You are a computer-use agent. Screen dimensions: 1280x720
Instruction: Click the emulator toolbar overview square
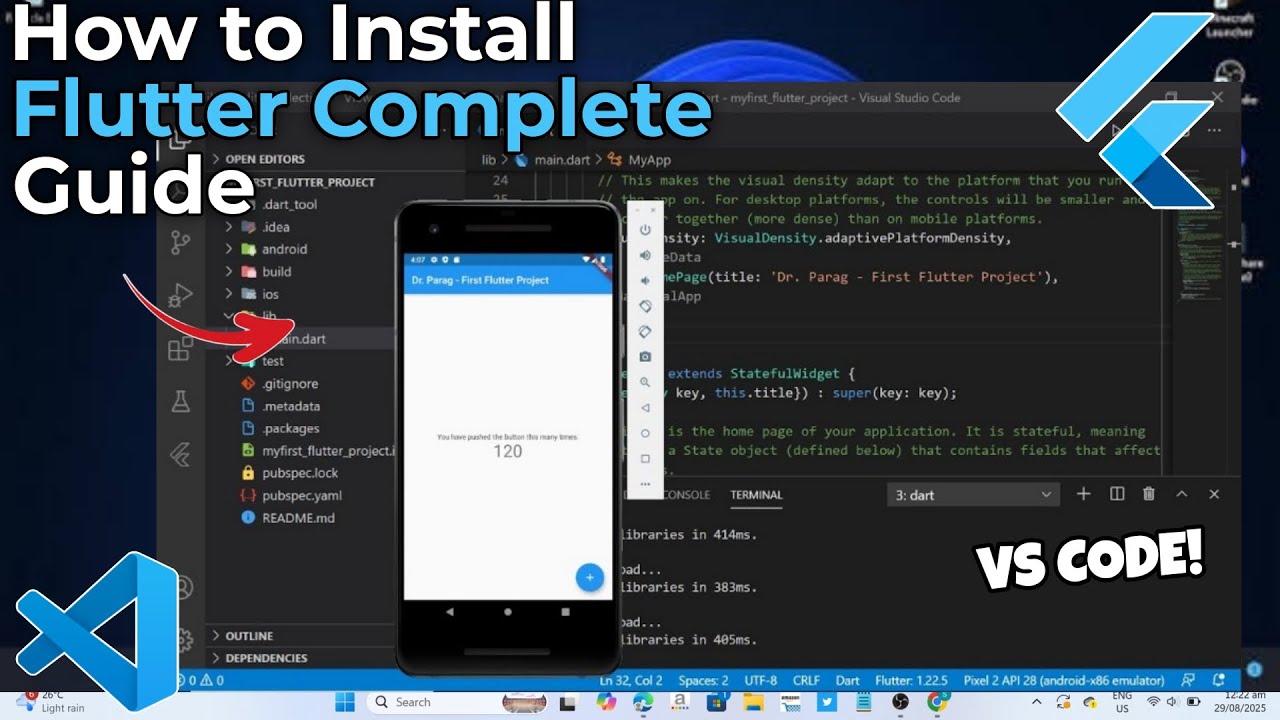(x=645, y=459)
